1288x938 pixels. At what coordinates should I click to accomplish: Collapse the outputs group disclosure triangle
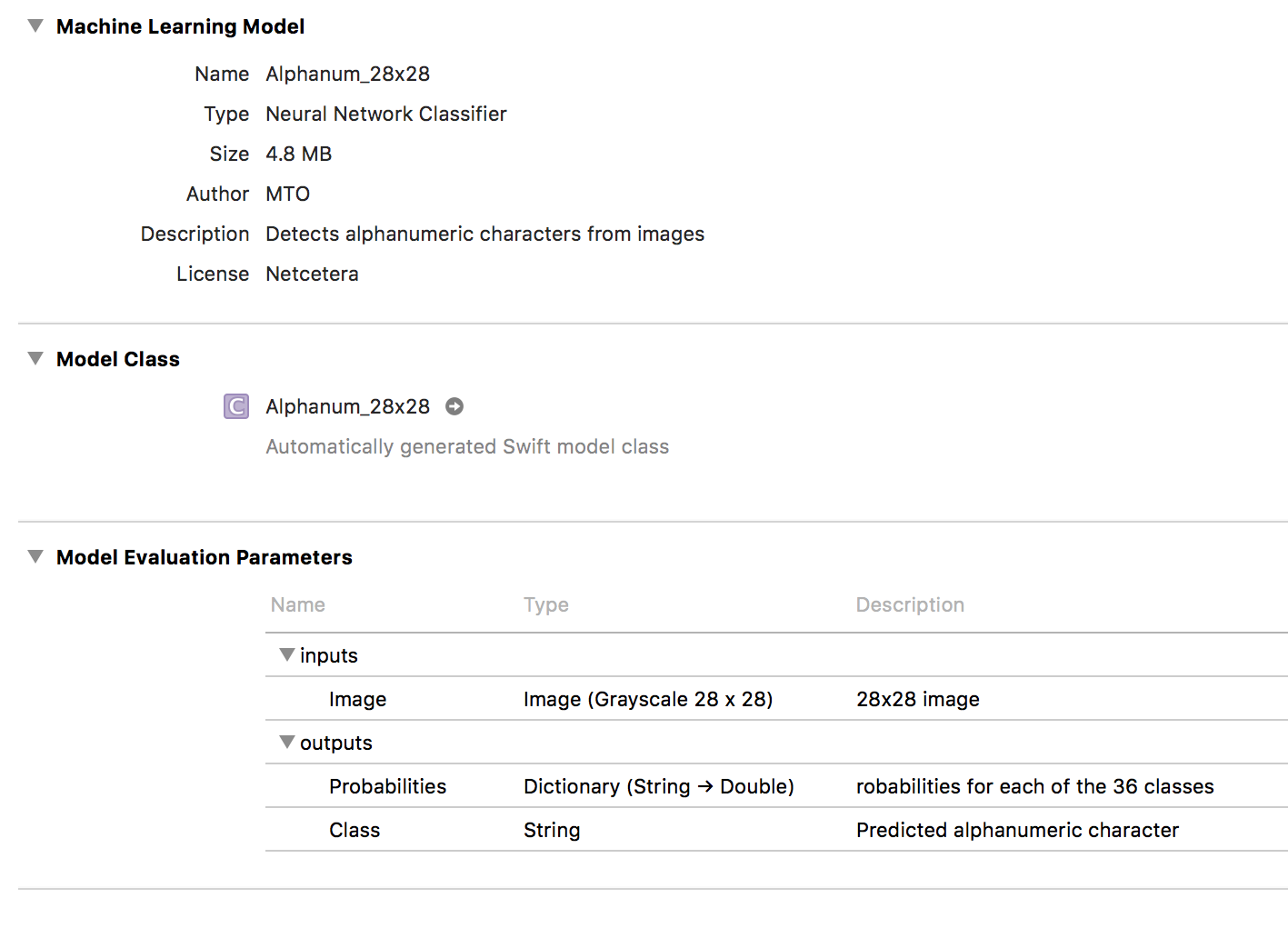click(287, 743)
